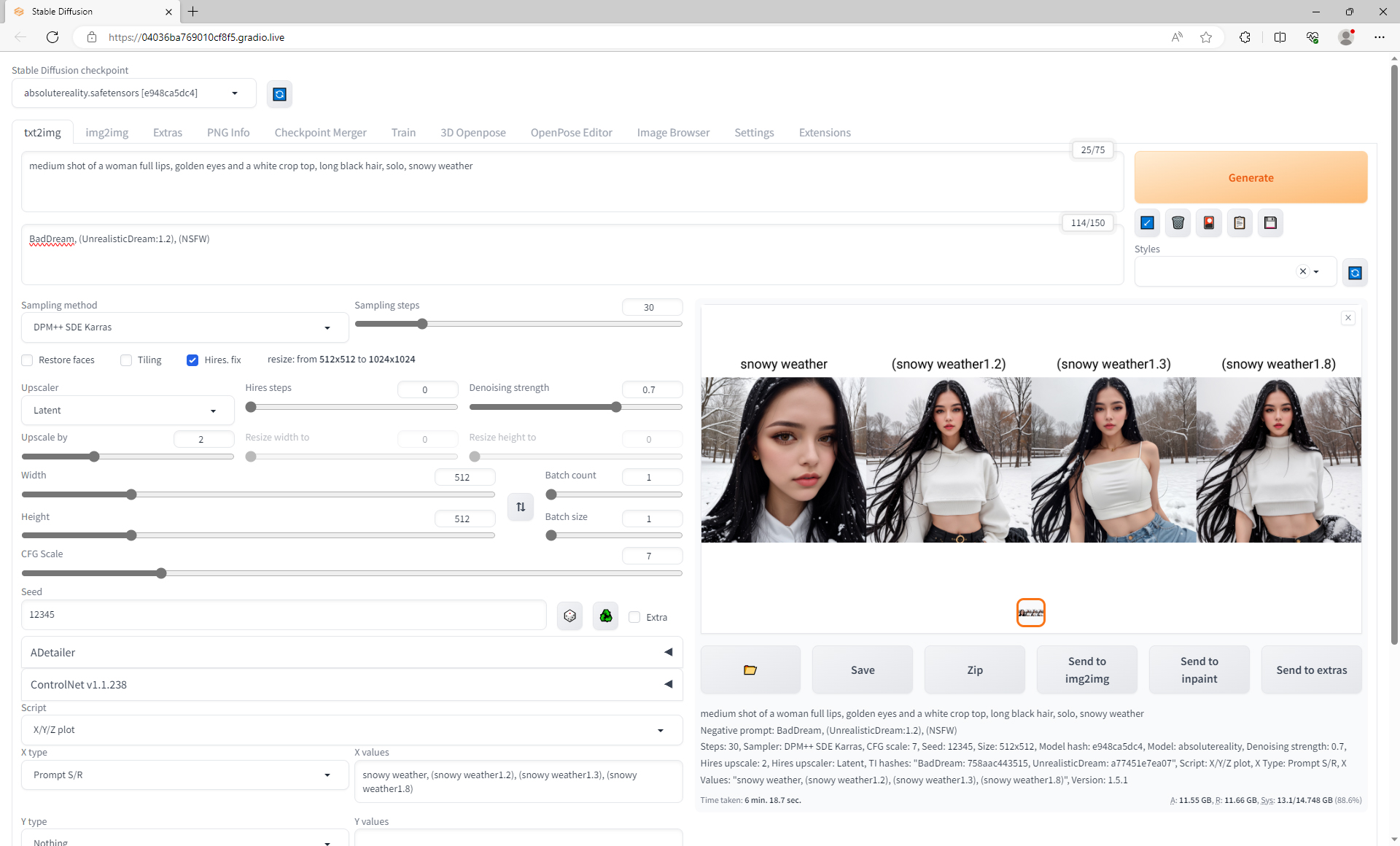Open the Upscaler Latent dropdown
The image size is (1400, 846).
tap(127, 411)
